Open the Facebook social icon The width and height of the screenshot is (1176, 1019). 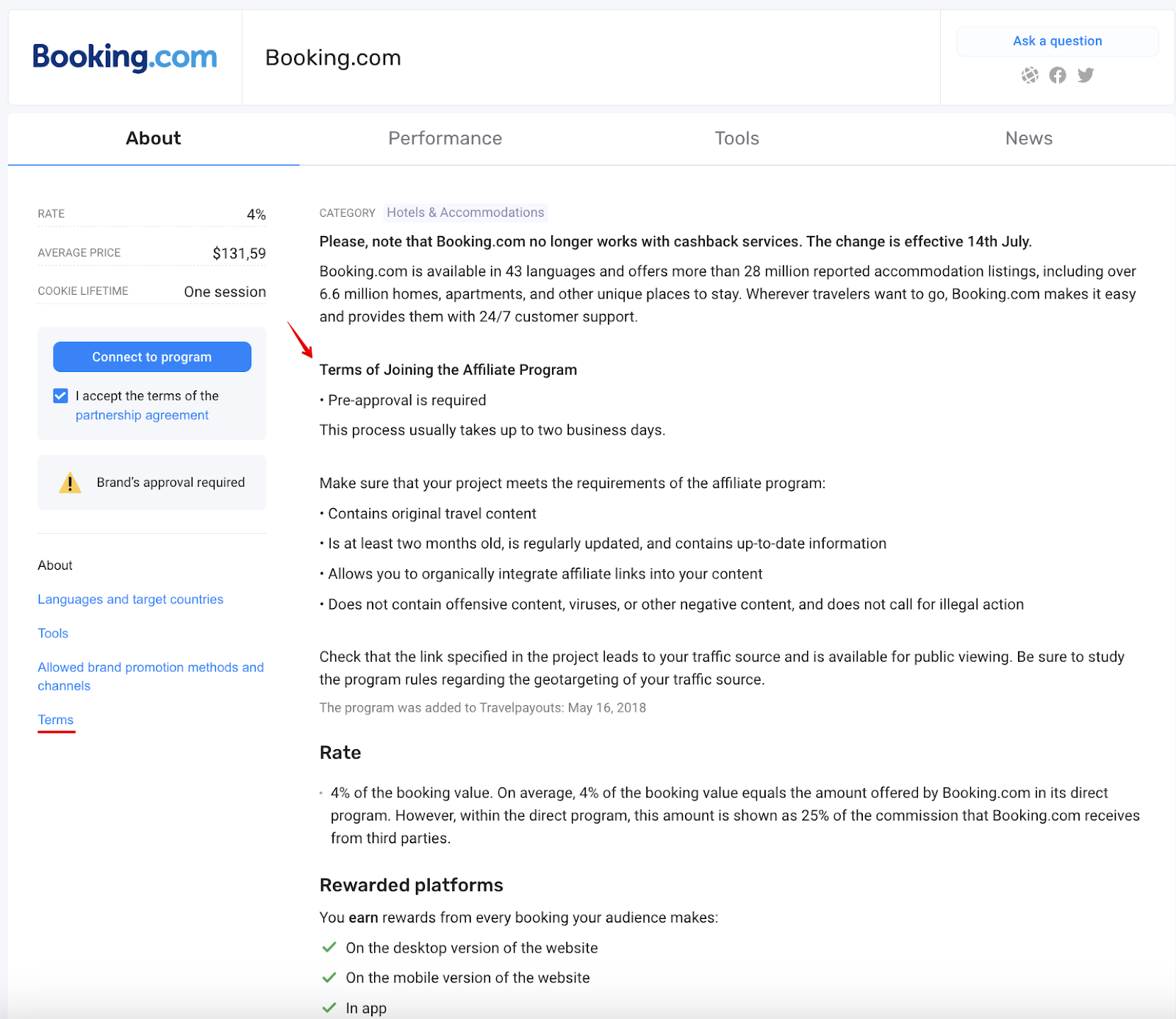(1058, 75)
